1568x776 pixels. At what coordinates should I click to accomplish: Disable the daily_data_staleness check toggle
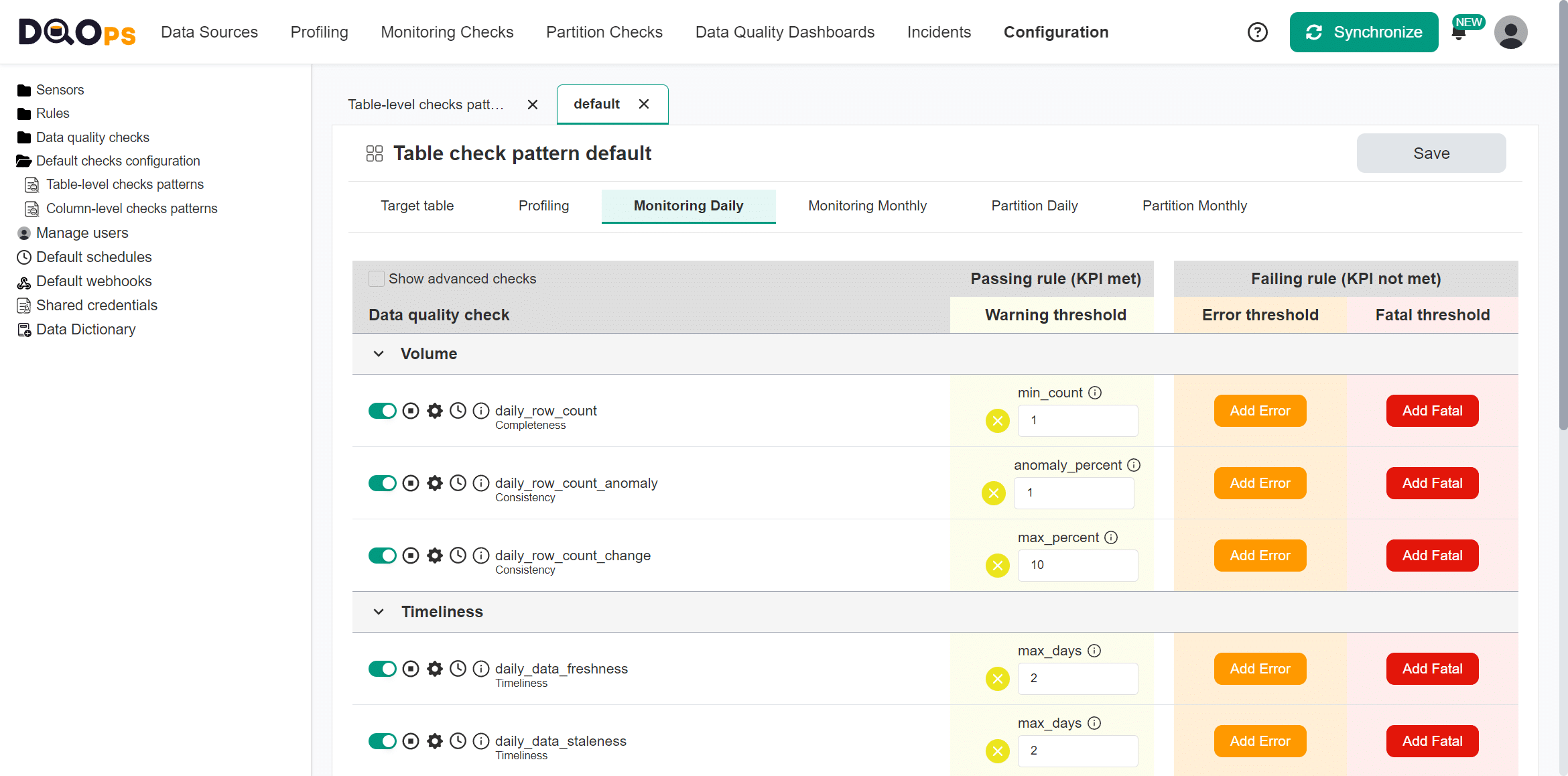click(383, 741)
